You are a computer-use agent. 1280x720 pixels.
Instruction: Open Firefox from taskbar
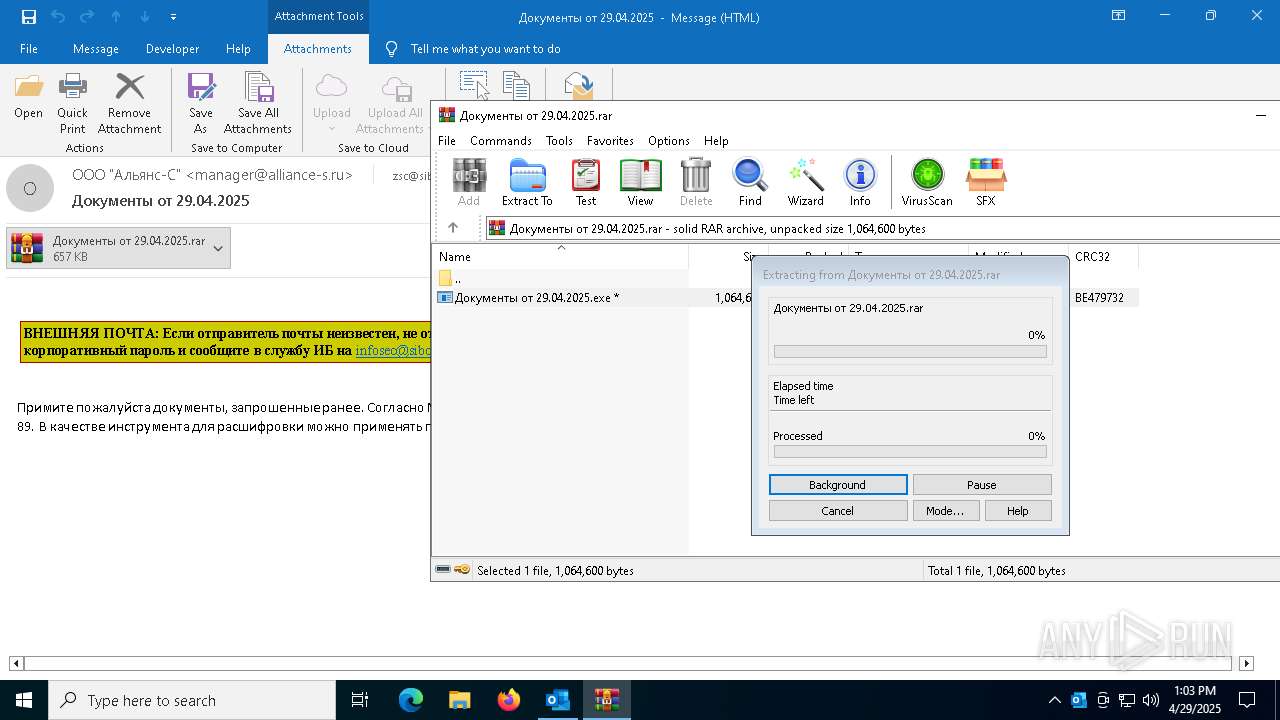[x=508, y=700]
